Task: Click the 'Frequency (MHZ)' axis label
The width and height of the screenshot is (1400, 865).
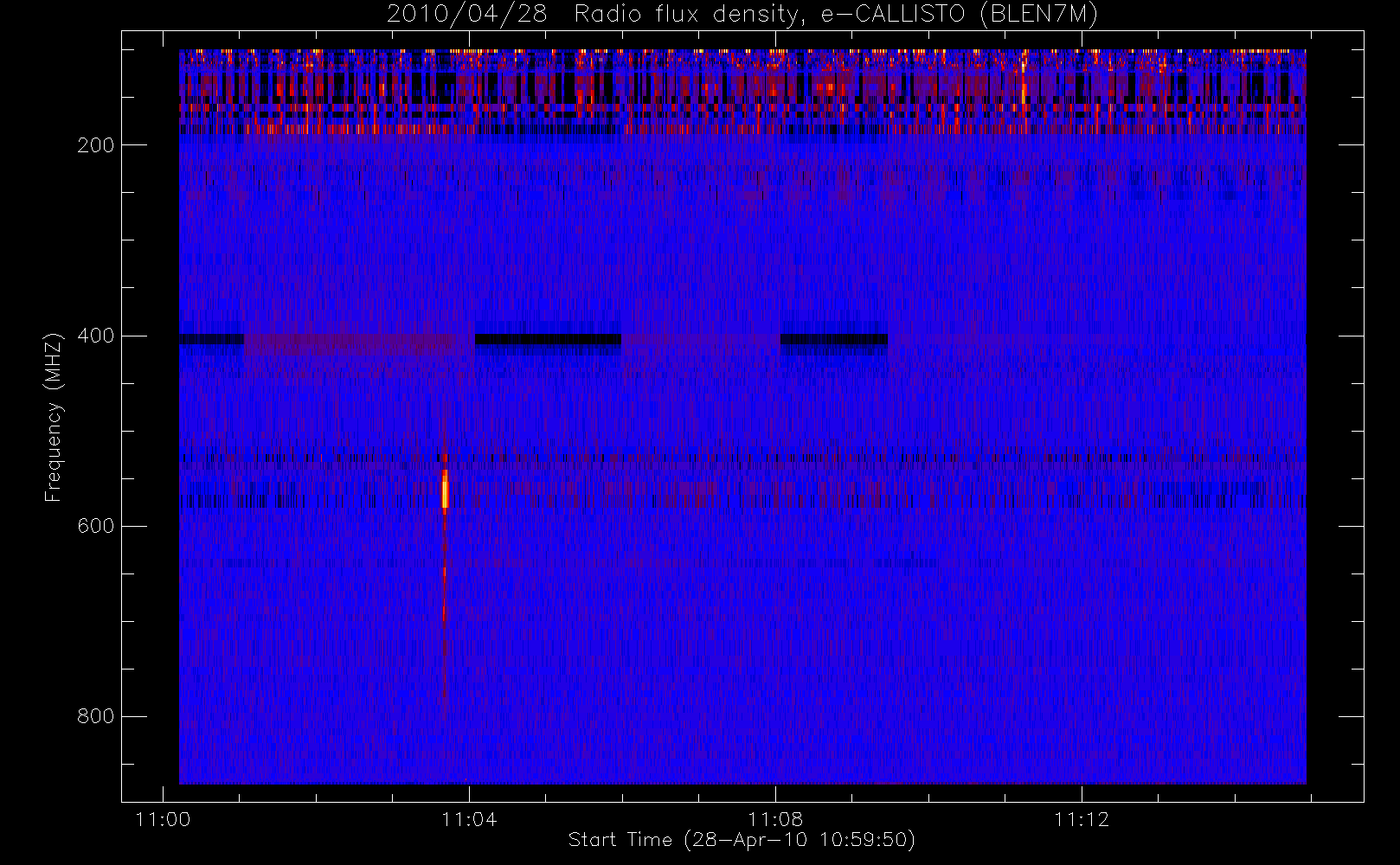Action: 54,417
